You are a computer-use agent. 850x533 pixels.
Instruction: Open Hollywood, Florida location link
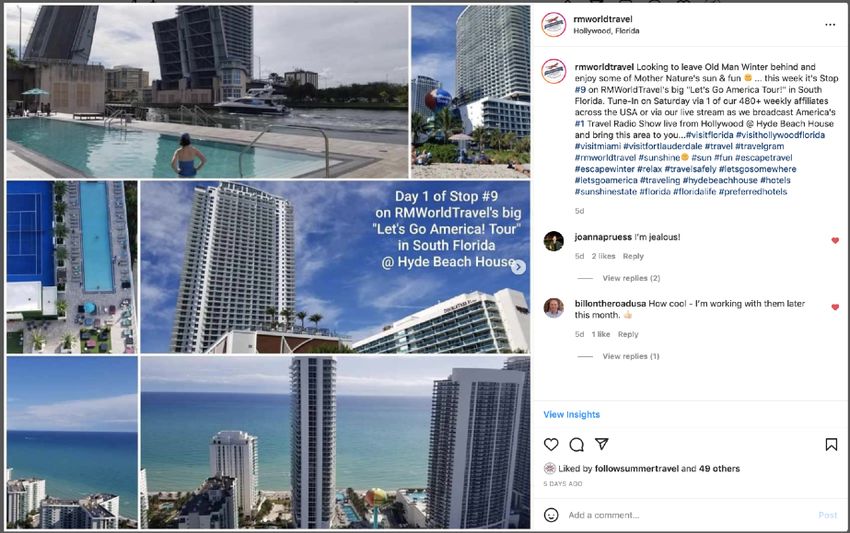(x=606, y=31)
